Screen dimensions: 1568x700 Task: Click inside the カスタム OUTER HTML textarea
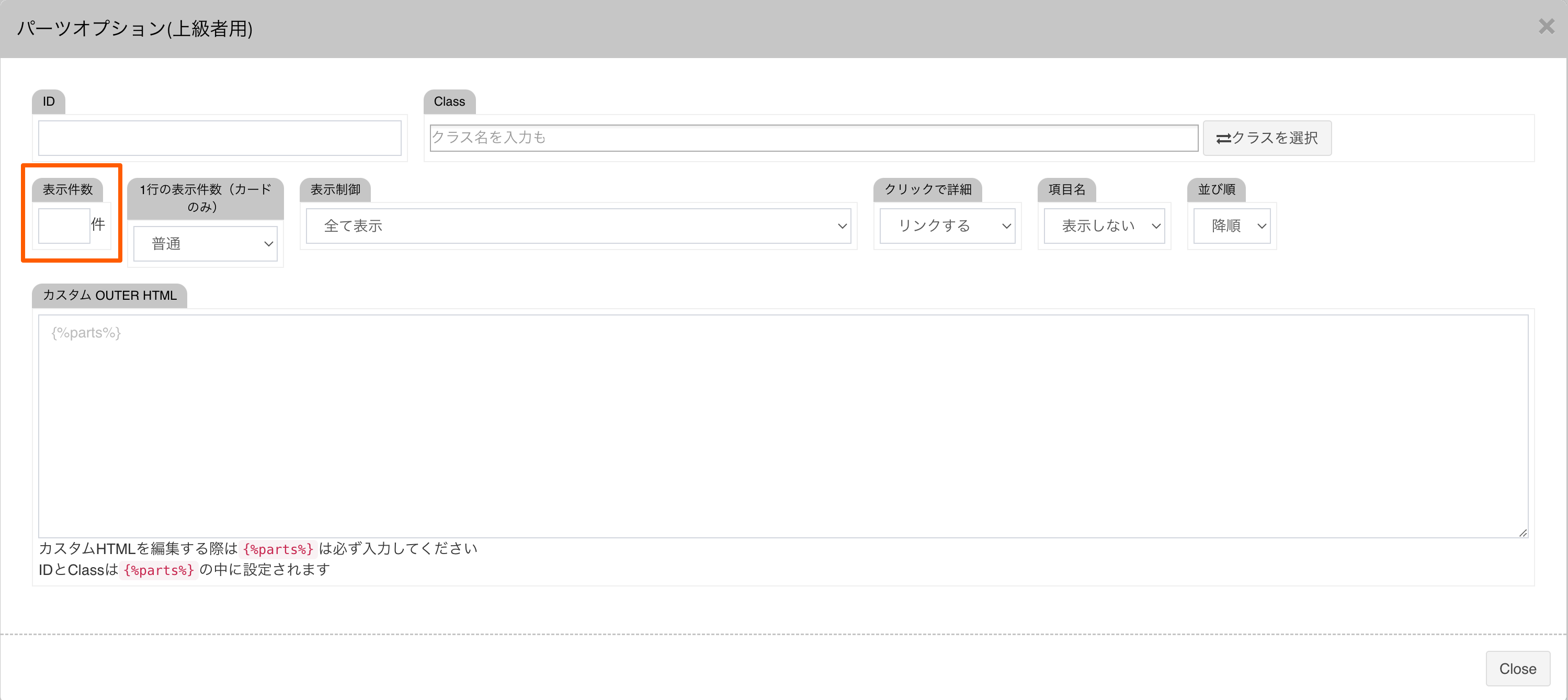click(x=783, y=426)
